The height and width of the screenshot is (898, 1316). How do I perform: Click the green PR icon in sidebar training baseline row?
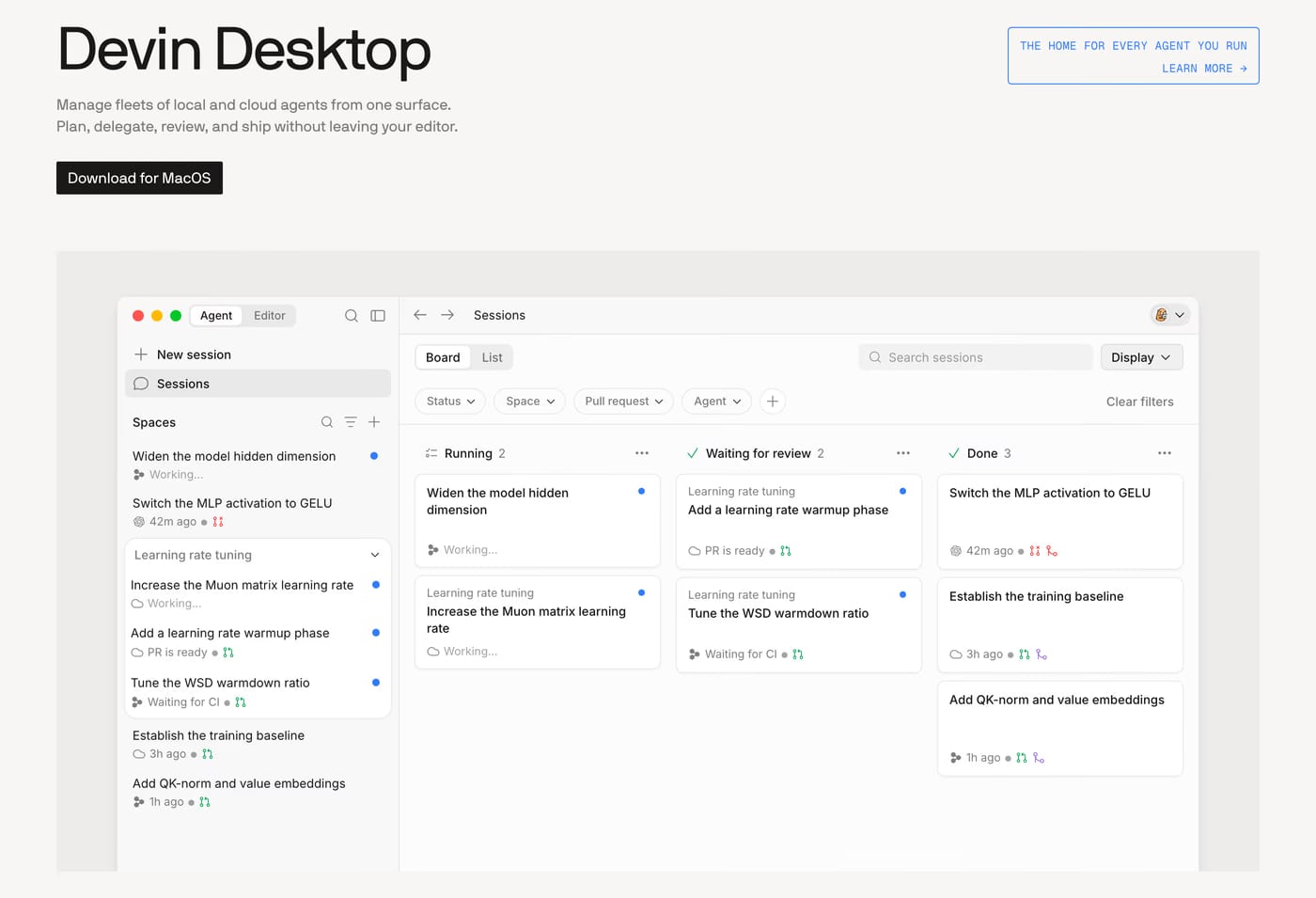click(x=208, y=754)
